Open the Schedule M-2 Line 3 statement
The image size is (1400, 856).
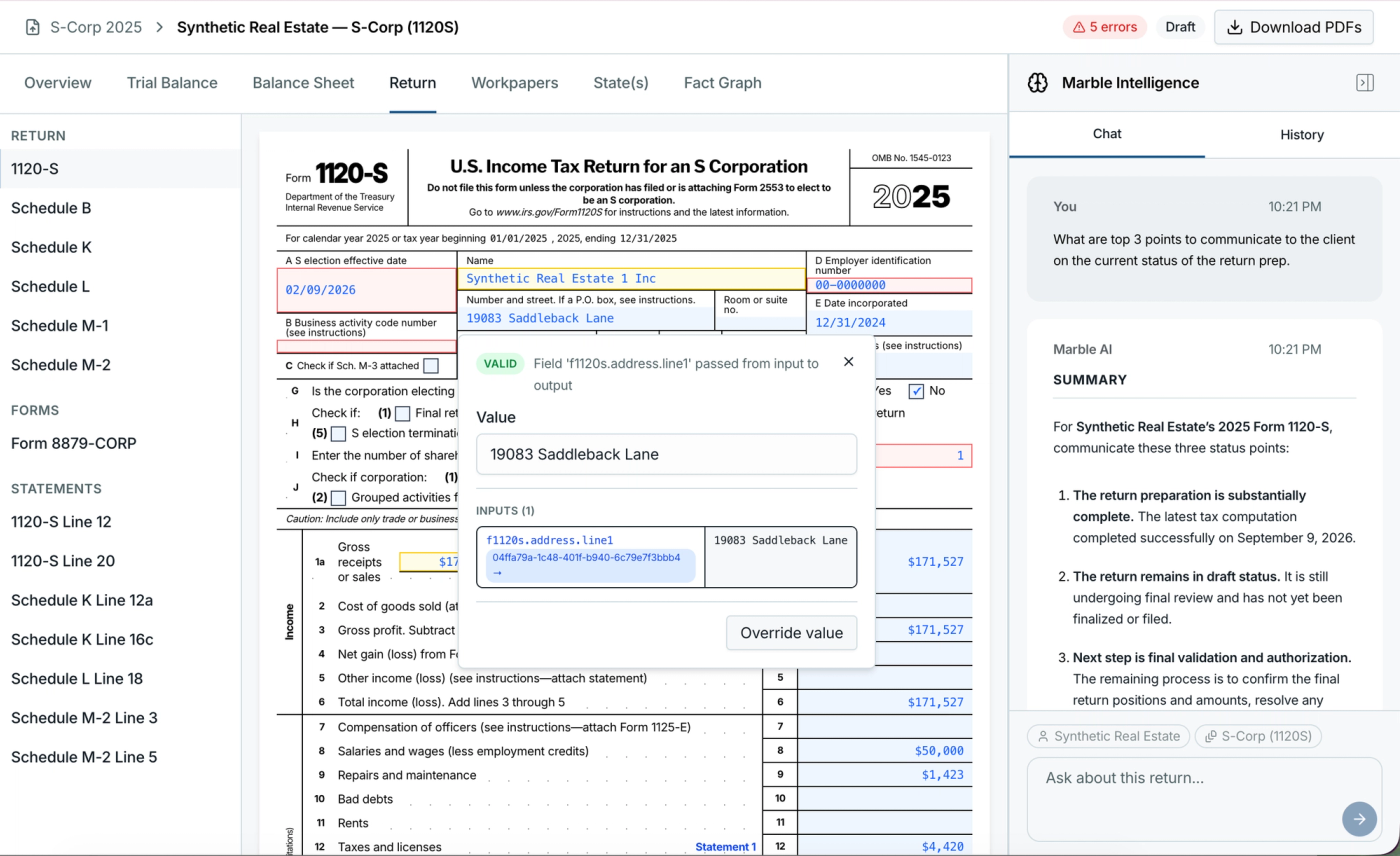120,718
